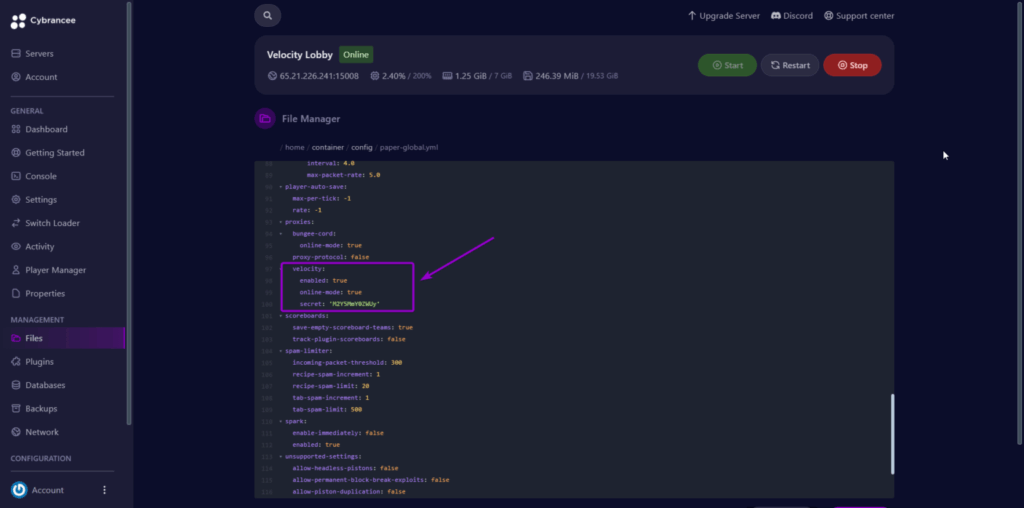Click the Properties file icon
The image size is (1024, 508).
(x=16, y=294)
